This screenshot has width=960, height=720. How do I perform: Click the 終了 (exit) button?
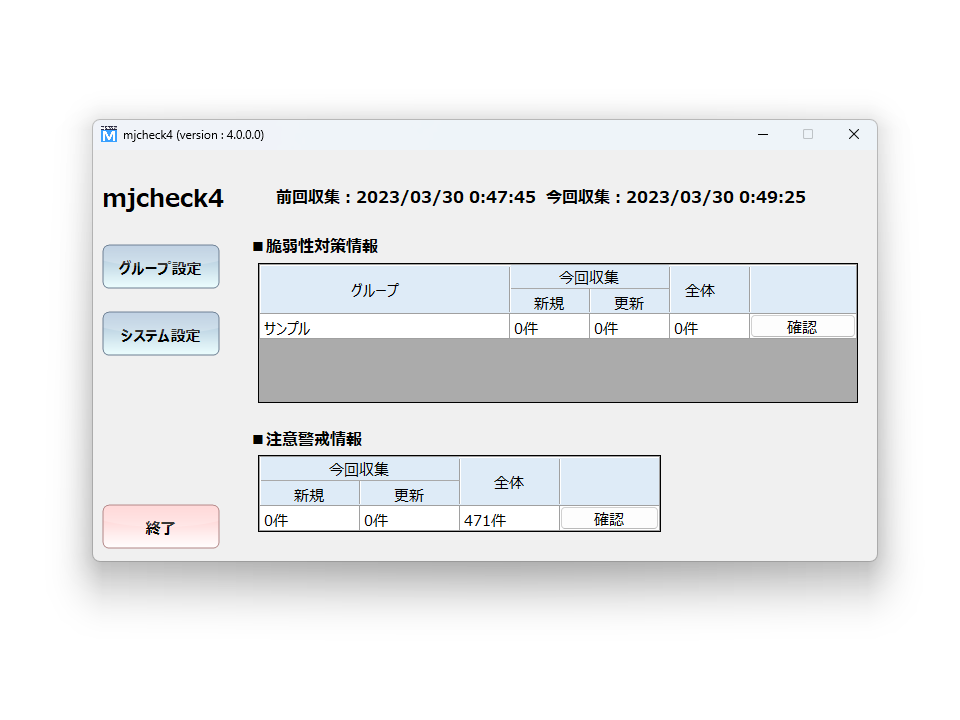160,525
